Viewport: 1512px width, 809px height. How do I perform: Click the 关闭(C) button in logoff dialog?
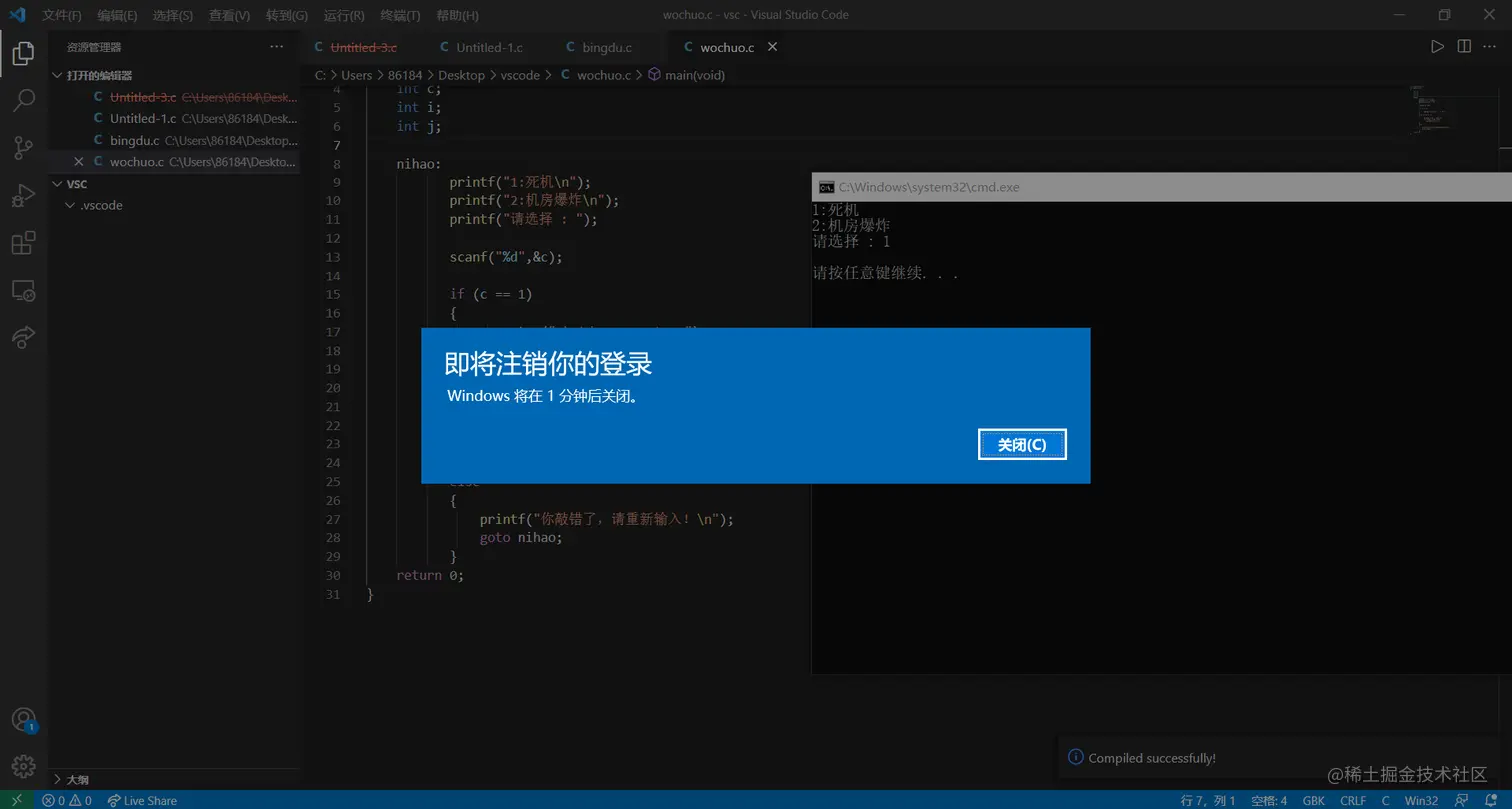pos(1022,444)
